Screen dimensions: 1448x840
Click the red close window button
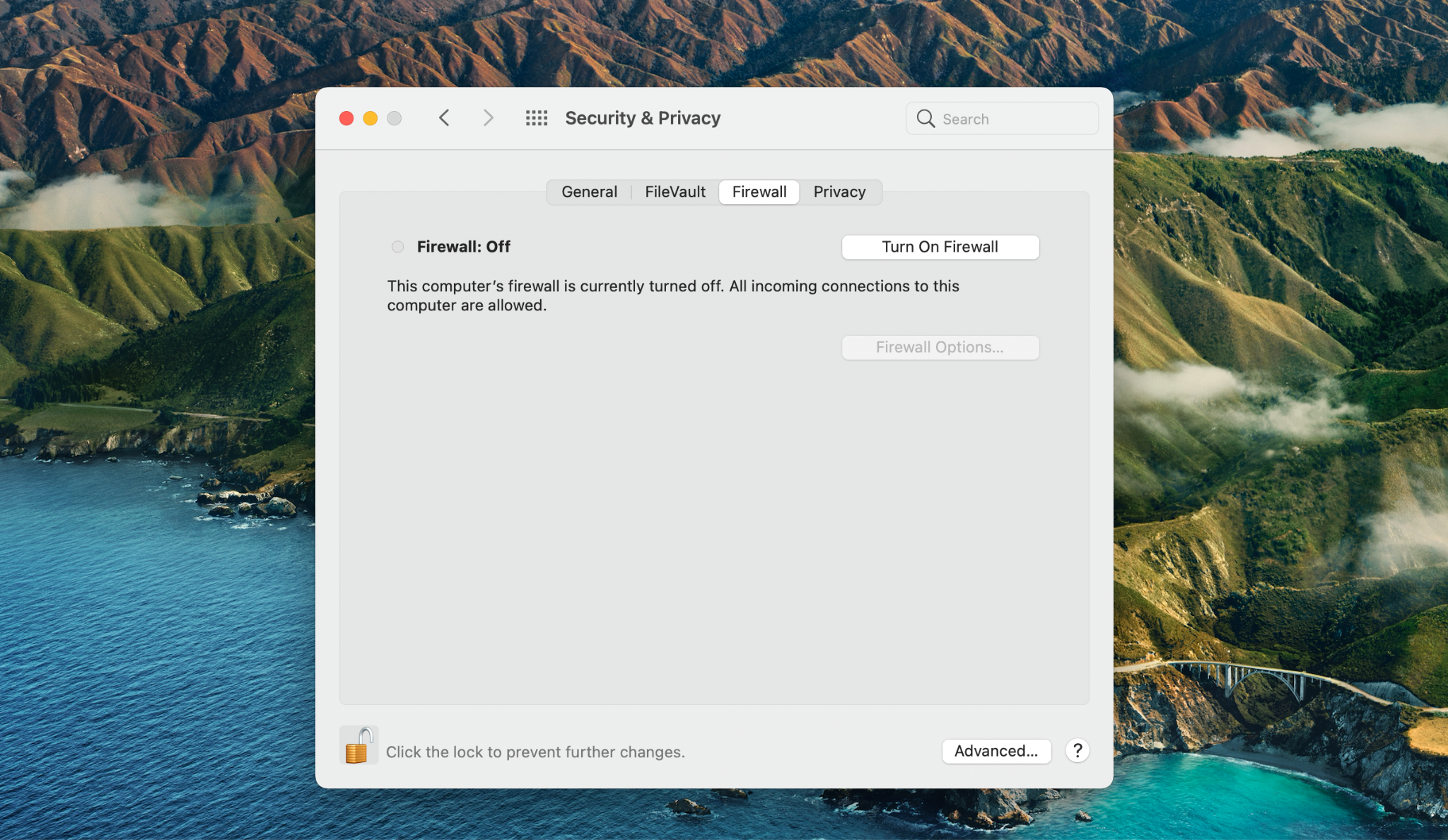346,117
